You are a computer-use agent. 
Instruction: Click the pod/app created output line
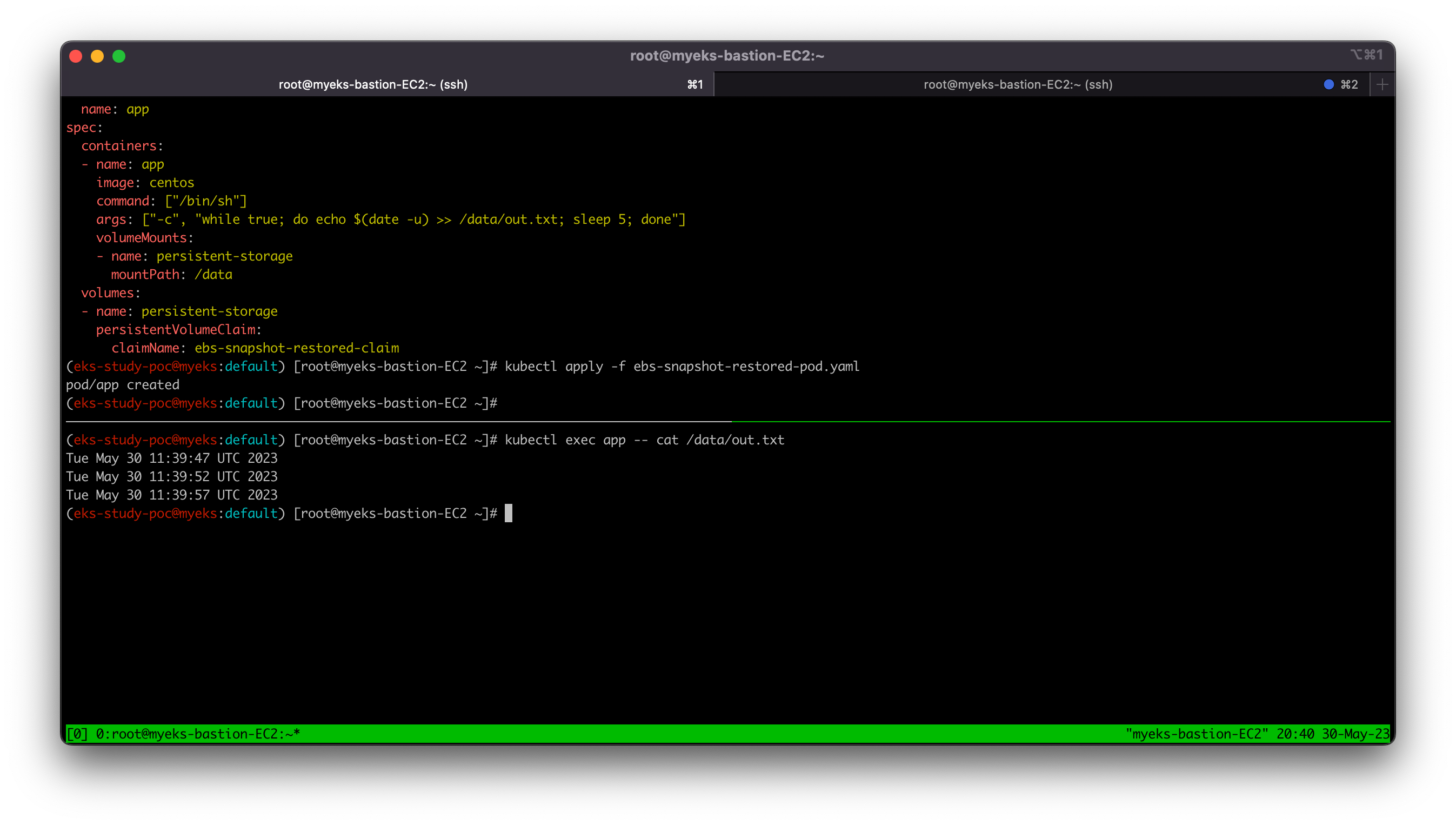click(x=122, y=385)
